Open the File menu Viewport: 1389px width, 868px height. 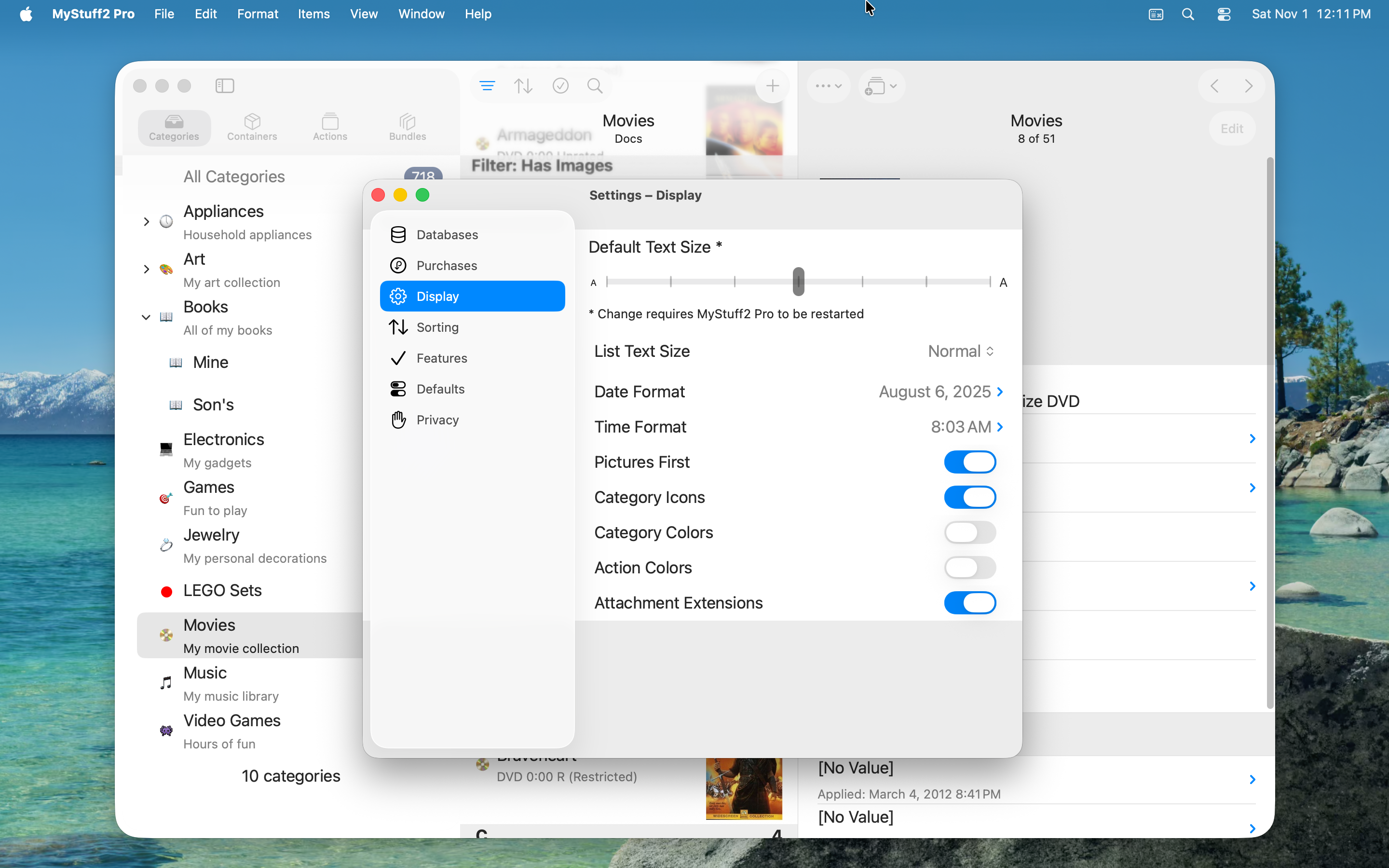click(x=164, y=14)
